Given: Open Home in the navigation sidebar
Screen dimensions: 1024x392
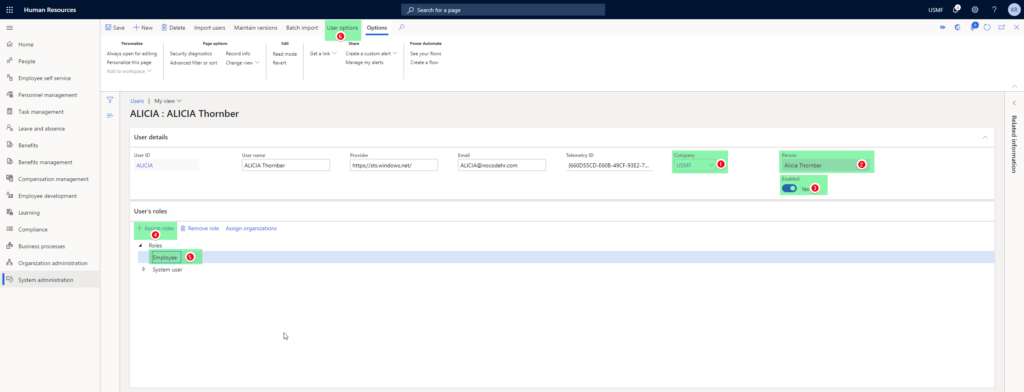Looking at the screenshot, I should pos(25,44).
